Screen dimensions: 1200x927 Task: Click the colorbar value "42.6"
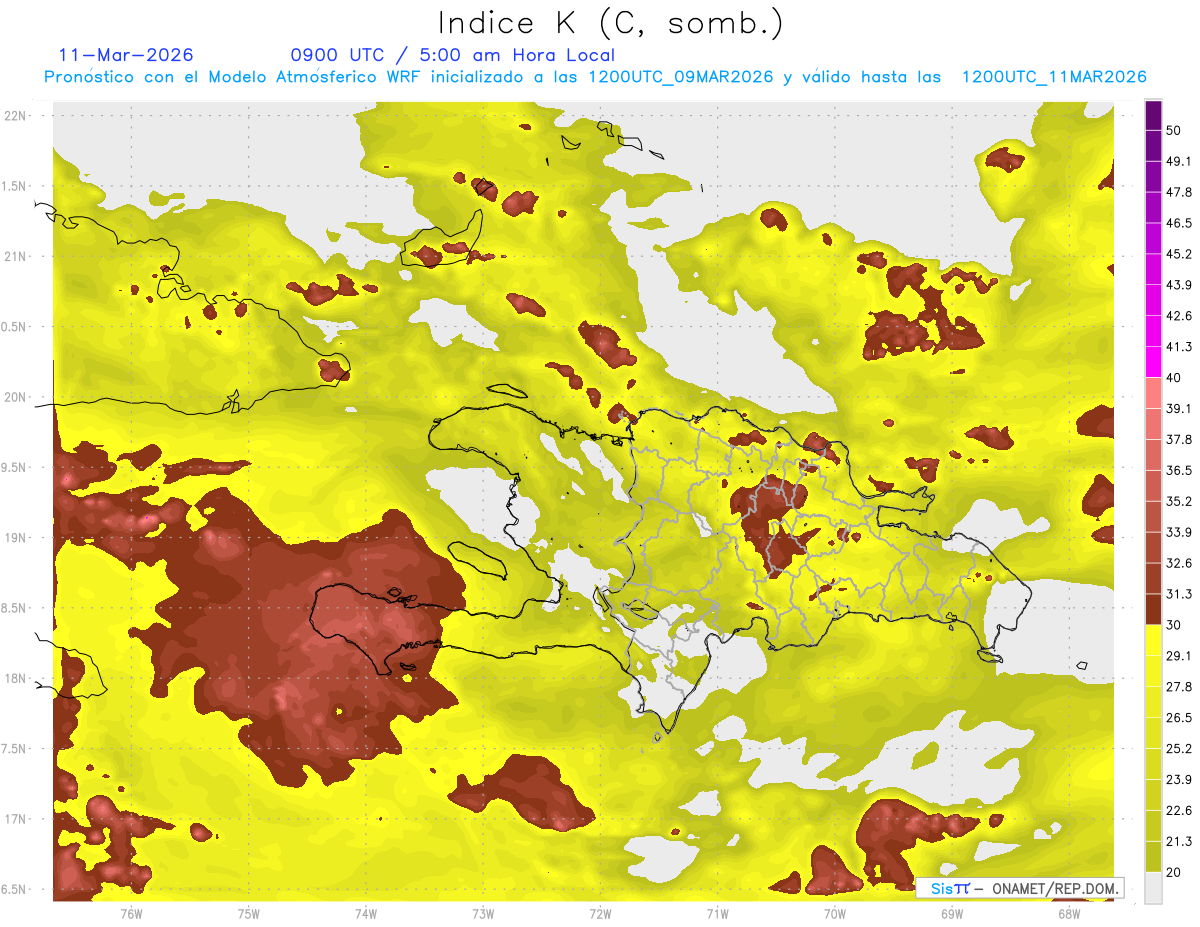click(x=1178, y=316)
